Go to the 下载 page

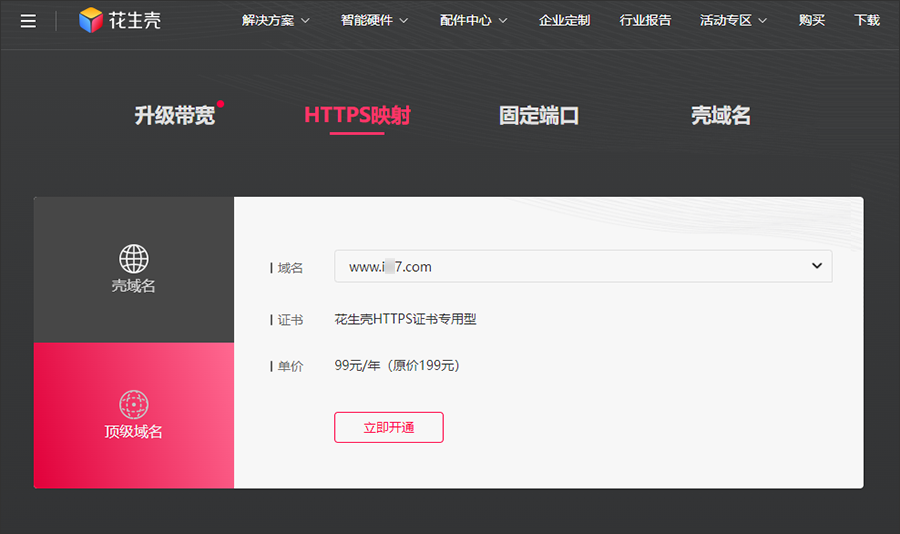click(x=867, y=21)
